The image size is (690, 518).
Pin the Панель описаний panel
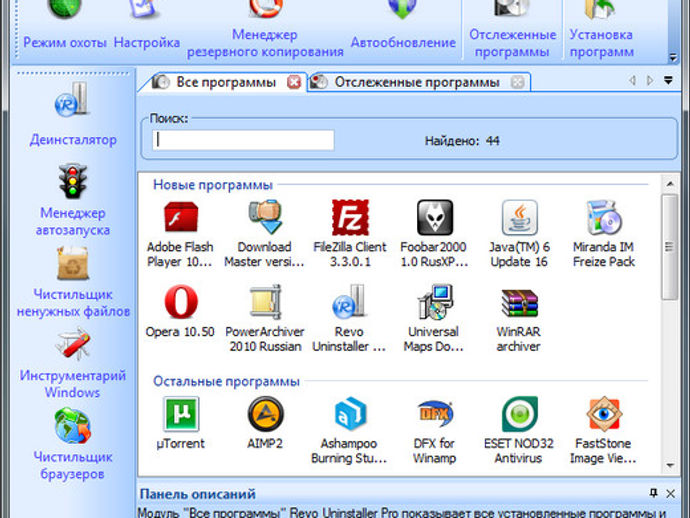tap(653, 493)
